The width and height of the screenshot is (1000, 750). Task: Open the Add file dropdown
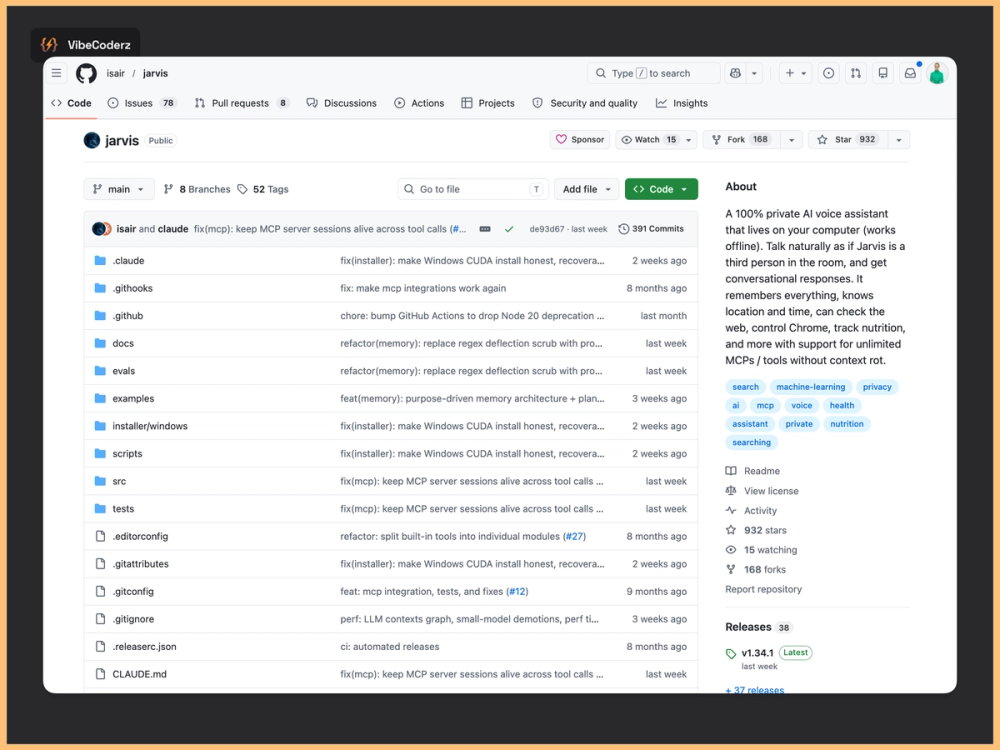(x=587, y=189)
